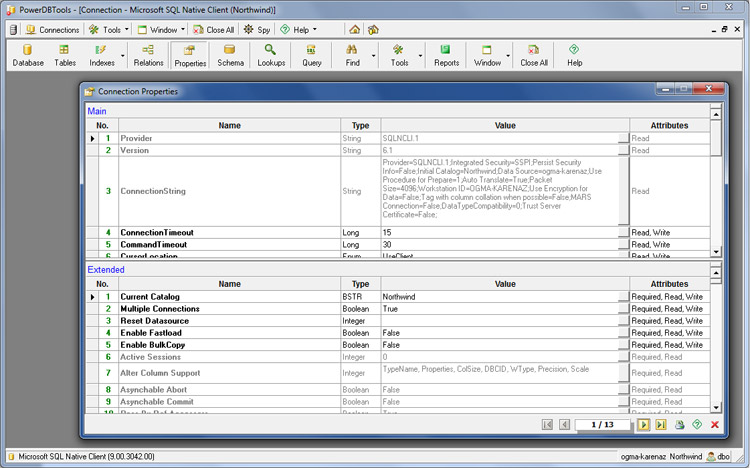Screen dimensions: 750x468
Task: Click the print icon in navigator
Action: click(679, 425)
